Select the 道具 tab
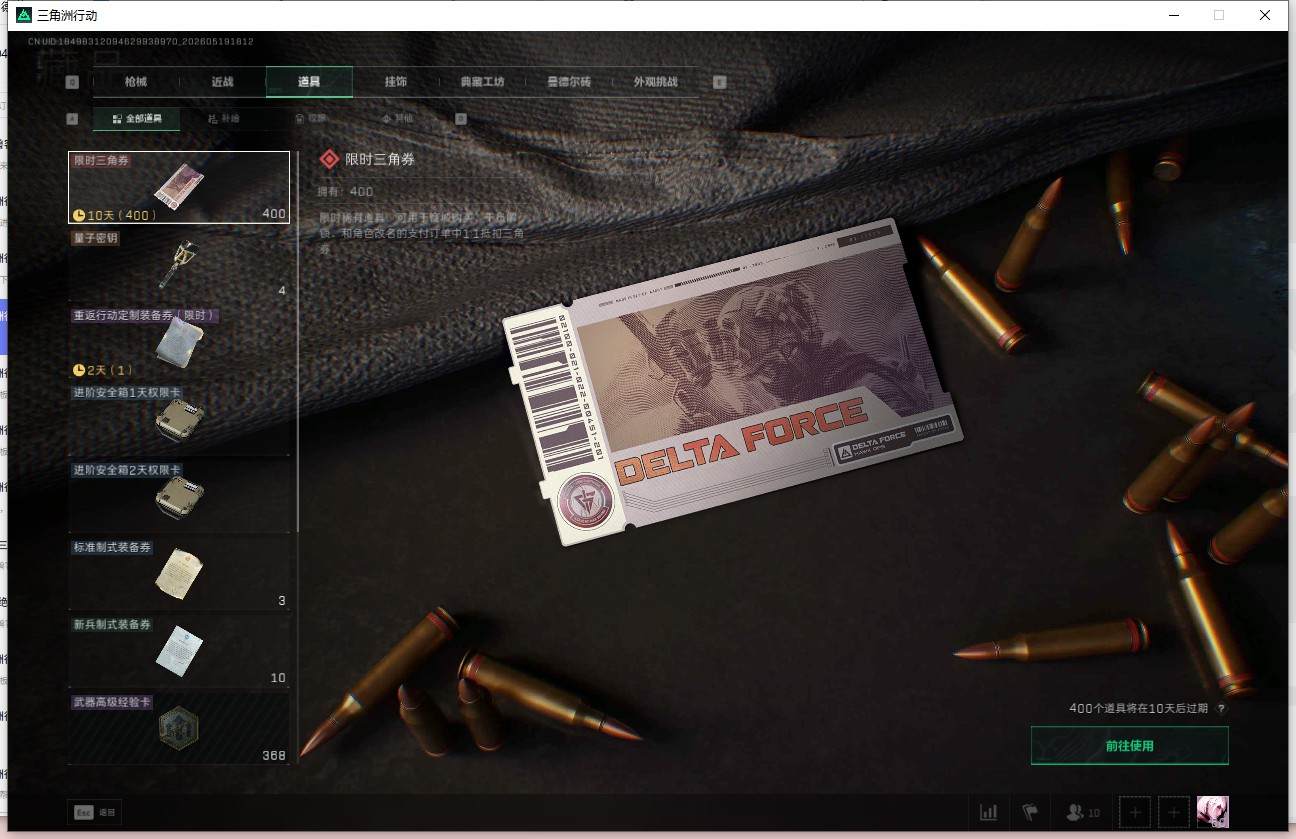 309,82
